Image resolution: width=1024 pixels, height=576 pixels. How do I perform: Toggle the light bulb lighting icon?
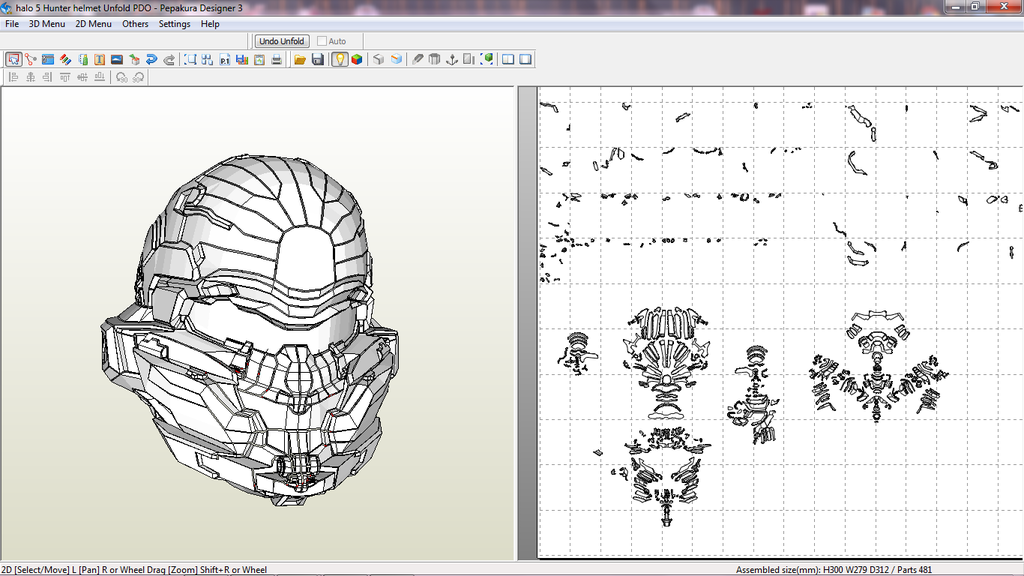click(x=340, y=59)
